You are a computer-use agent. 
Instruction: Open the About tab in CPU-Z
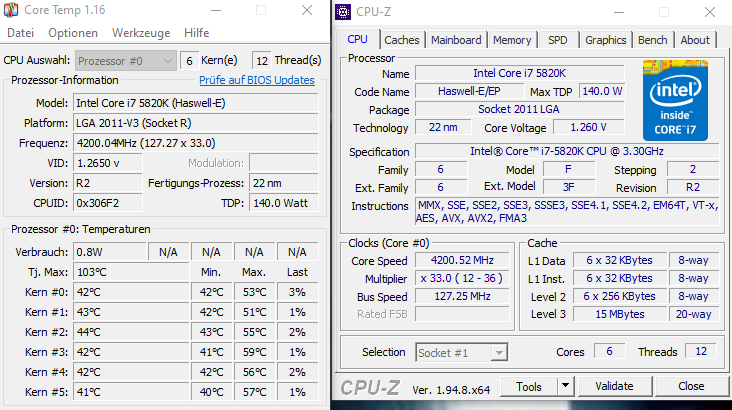(x=695, y=40)
